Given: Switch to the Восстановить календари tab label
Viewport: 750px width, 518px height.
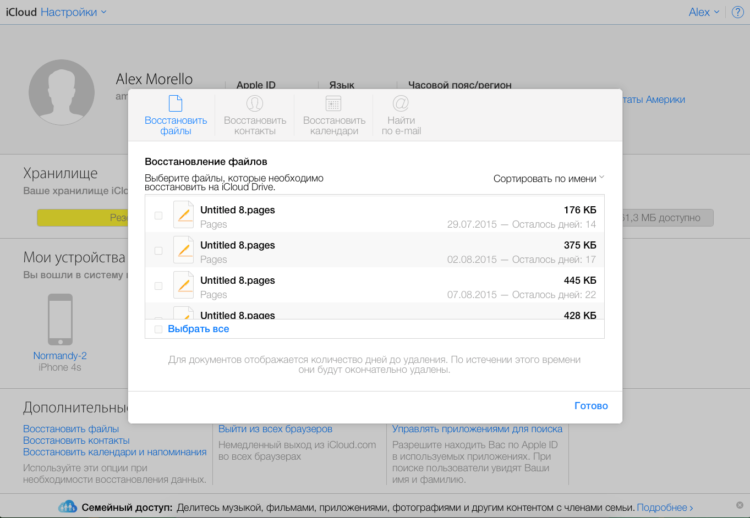Looking at the screenshot, I should click(x=334, y=125).
